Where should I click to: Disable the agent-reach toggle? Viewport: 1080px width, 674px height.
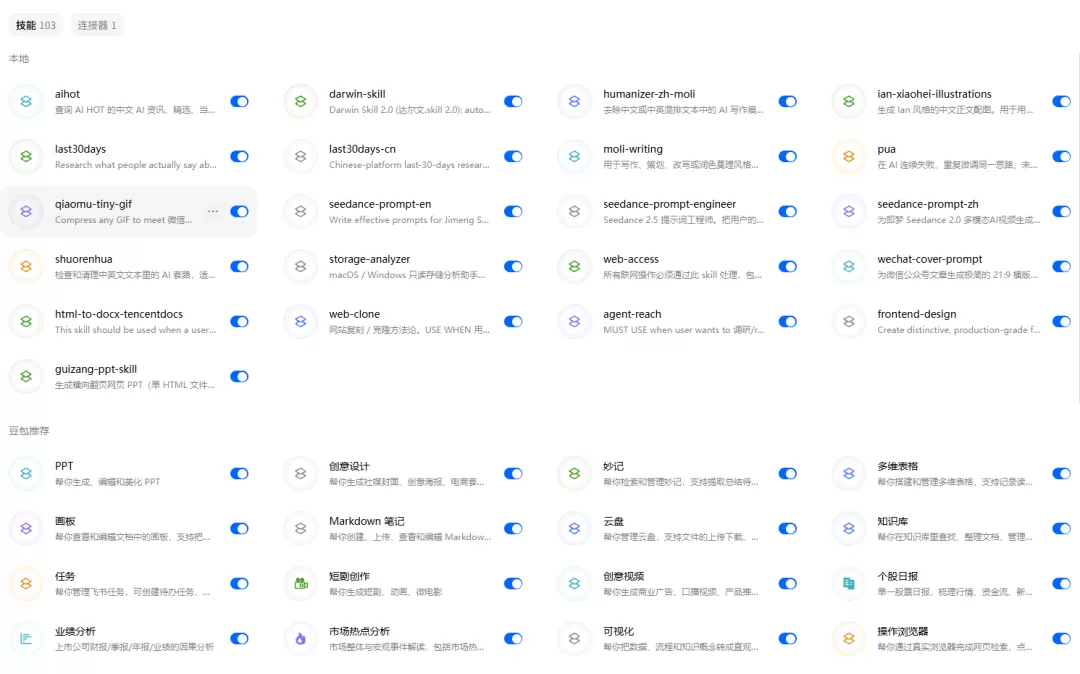click(787, 322)
